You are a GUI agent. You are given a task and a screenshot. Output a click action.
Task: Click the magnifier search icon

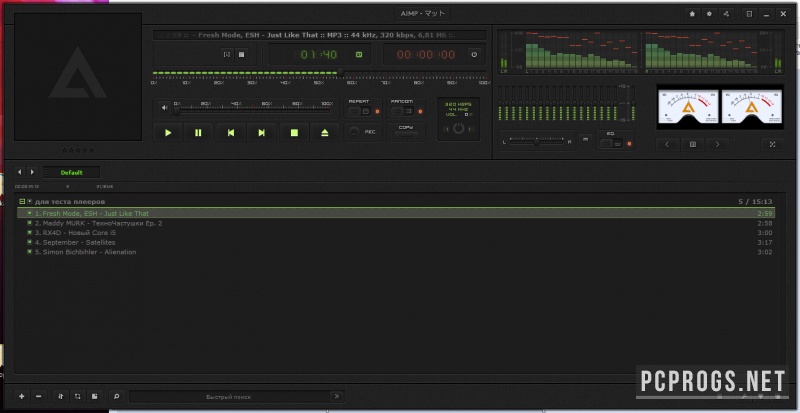117,396
